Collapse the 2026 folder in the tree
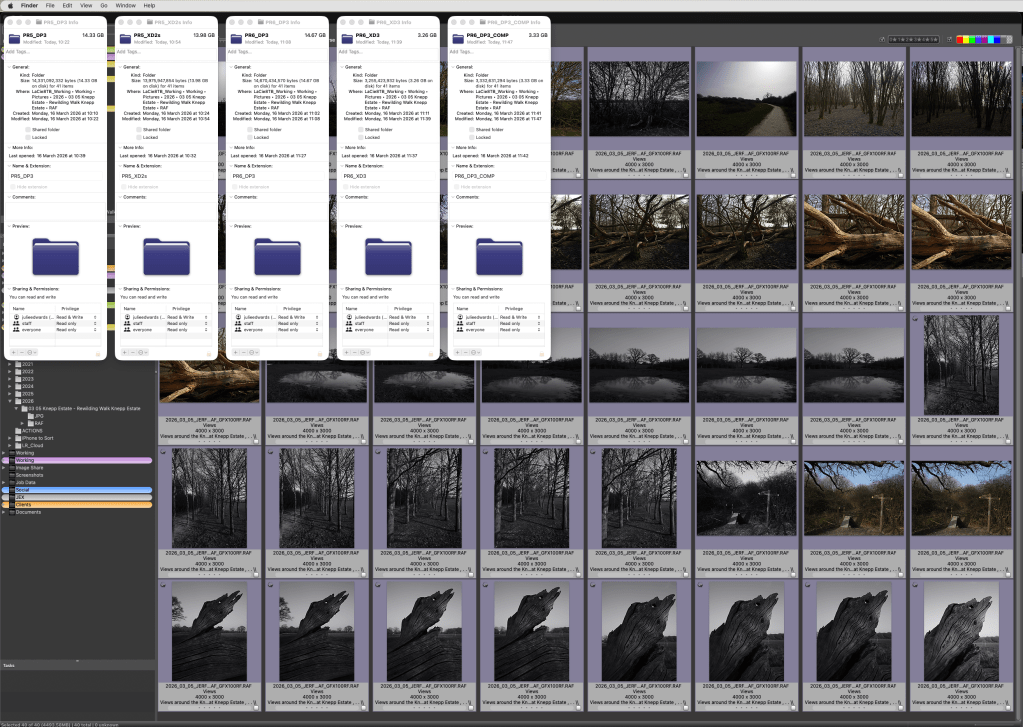Screen dimensions: 1023x727 [10, 401]
